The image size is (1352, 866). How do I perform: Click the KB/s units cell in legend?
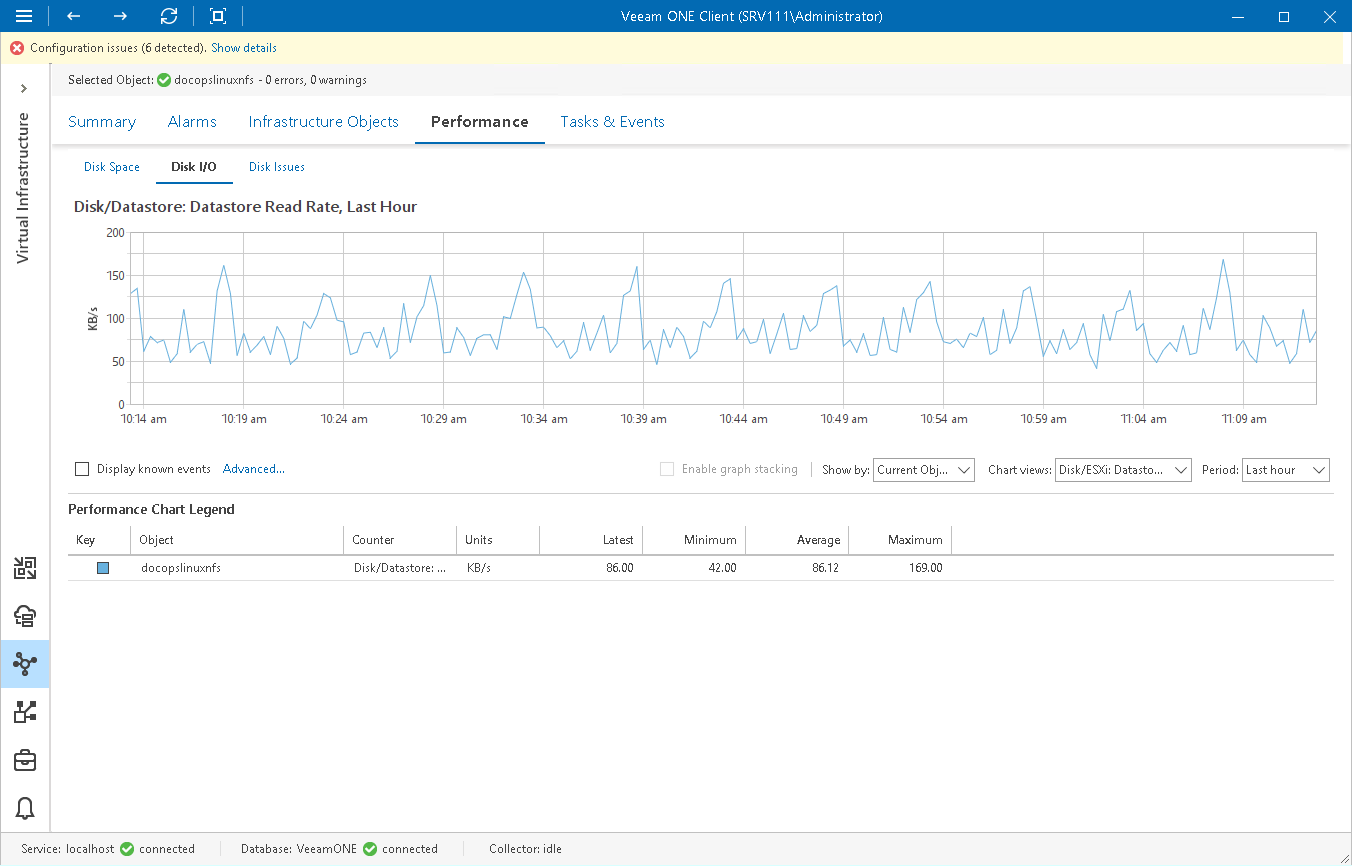[x=479, y=568]
